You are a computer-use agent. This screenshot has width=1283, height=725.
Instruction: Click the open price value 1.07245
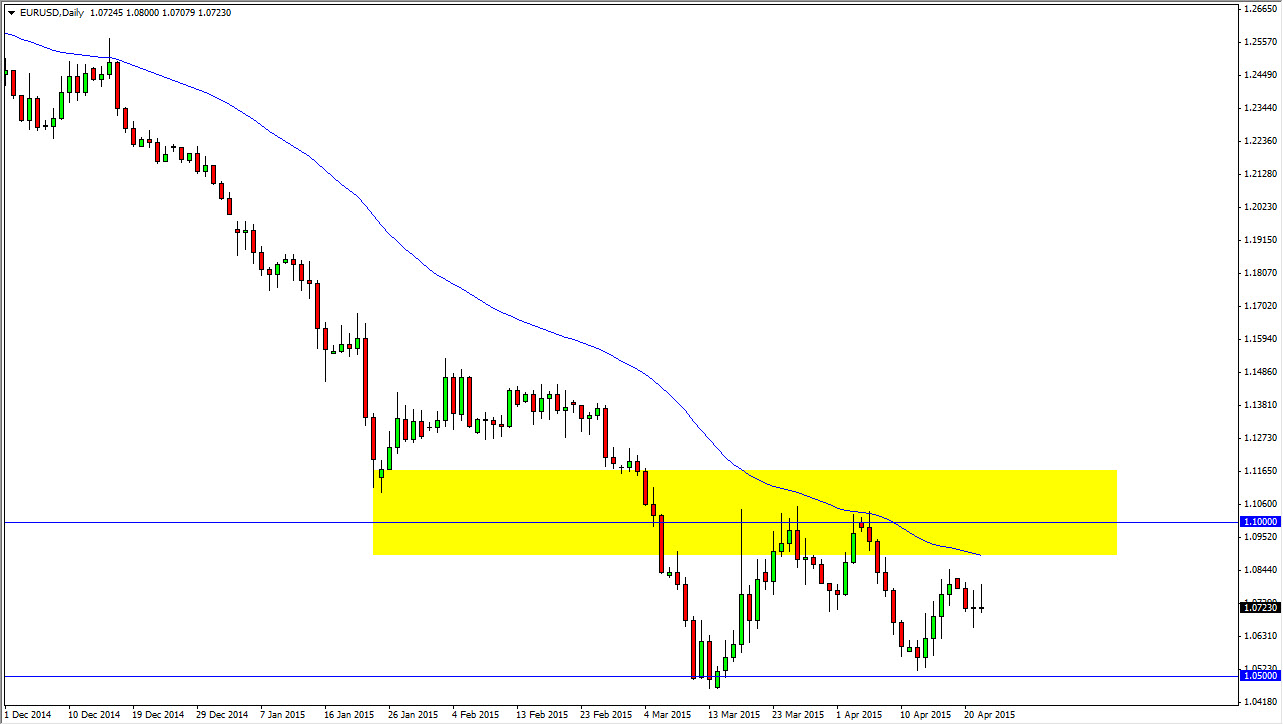pyautogui.click(x=105, y=12)
